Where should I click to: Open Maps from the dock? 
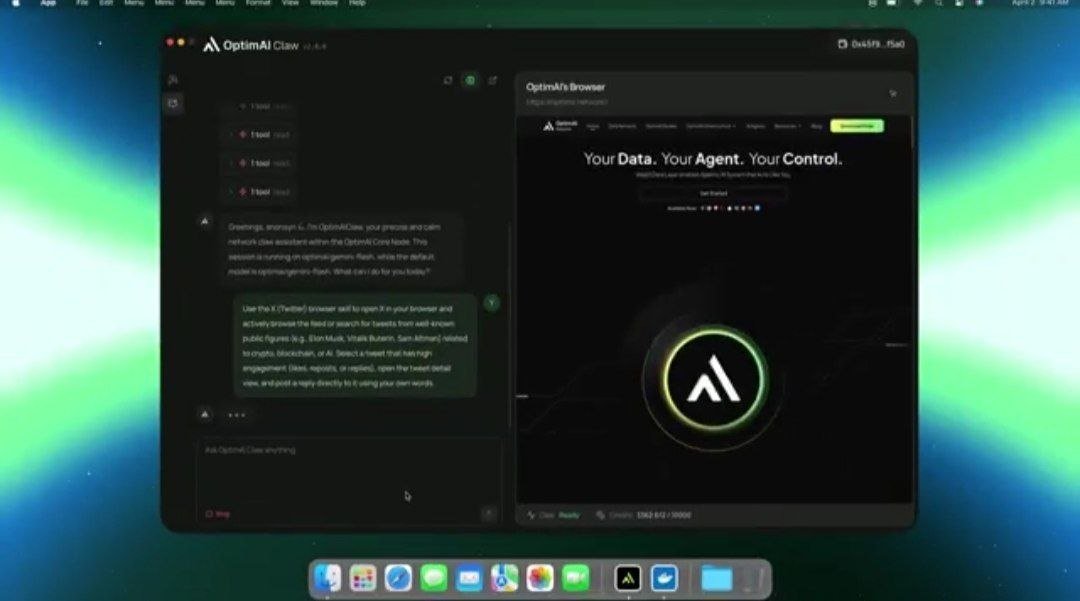504,578
